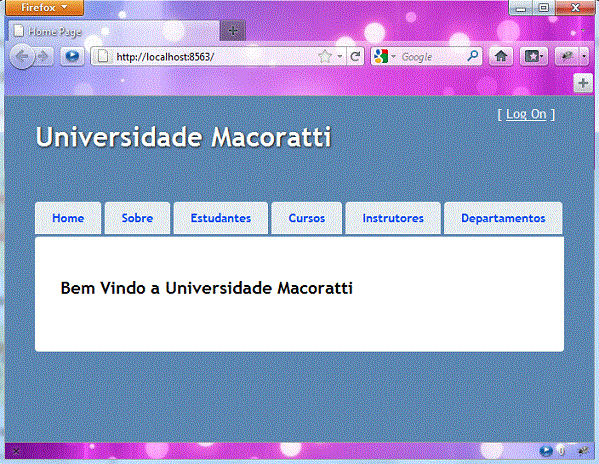Click the add-on icon in the bottom status bar
The width and height of the screenshot is (599, 464).
(583, 451)
